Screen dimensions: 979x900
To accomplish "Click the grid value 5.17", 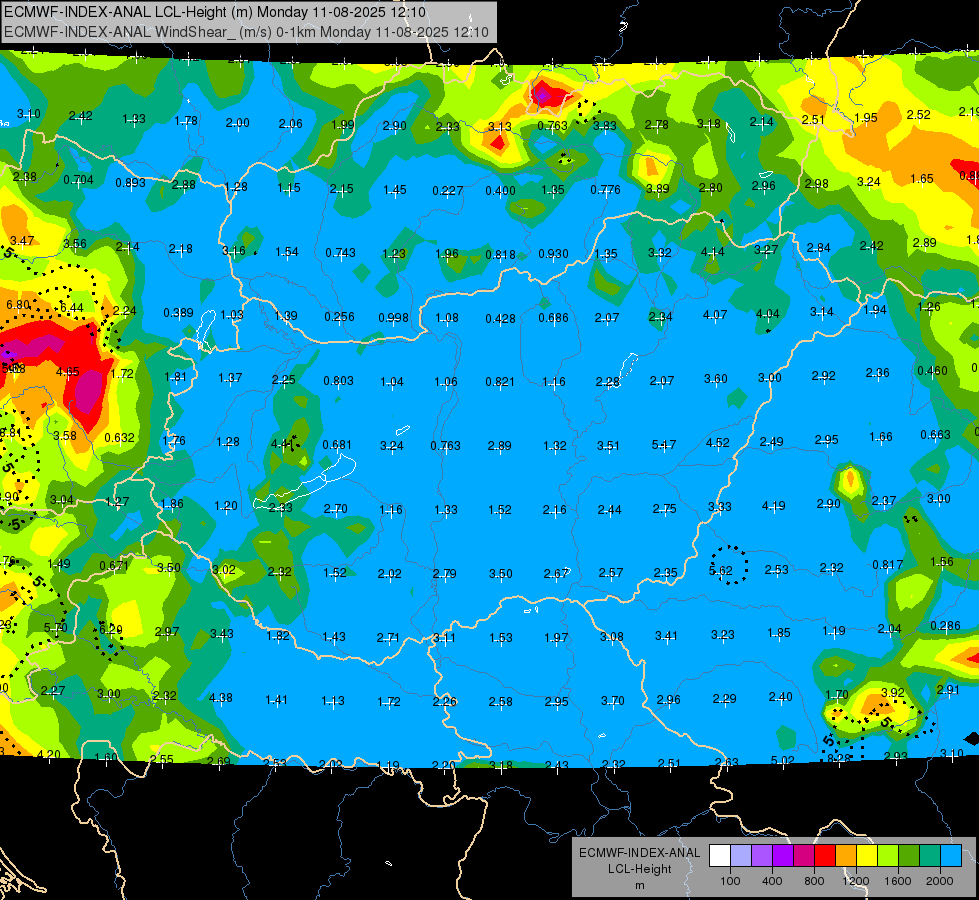I will point(664,445).
